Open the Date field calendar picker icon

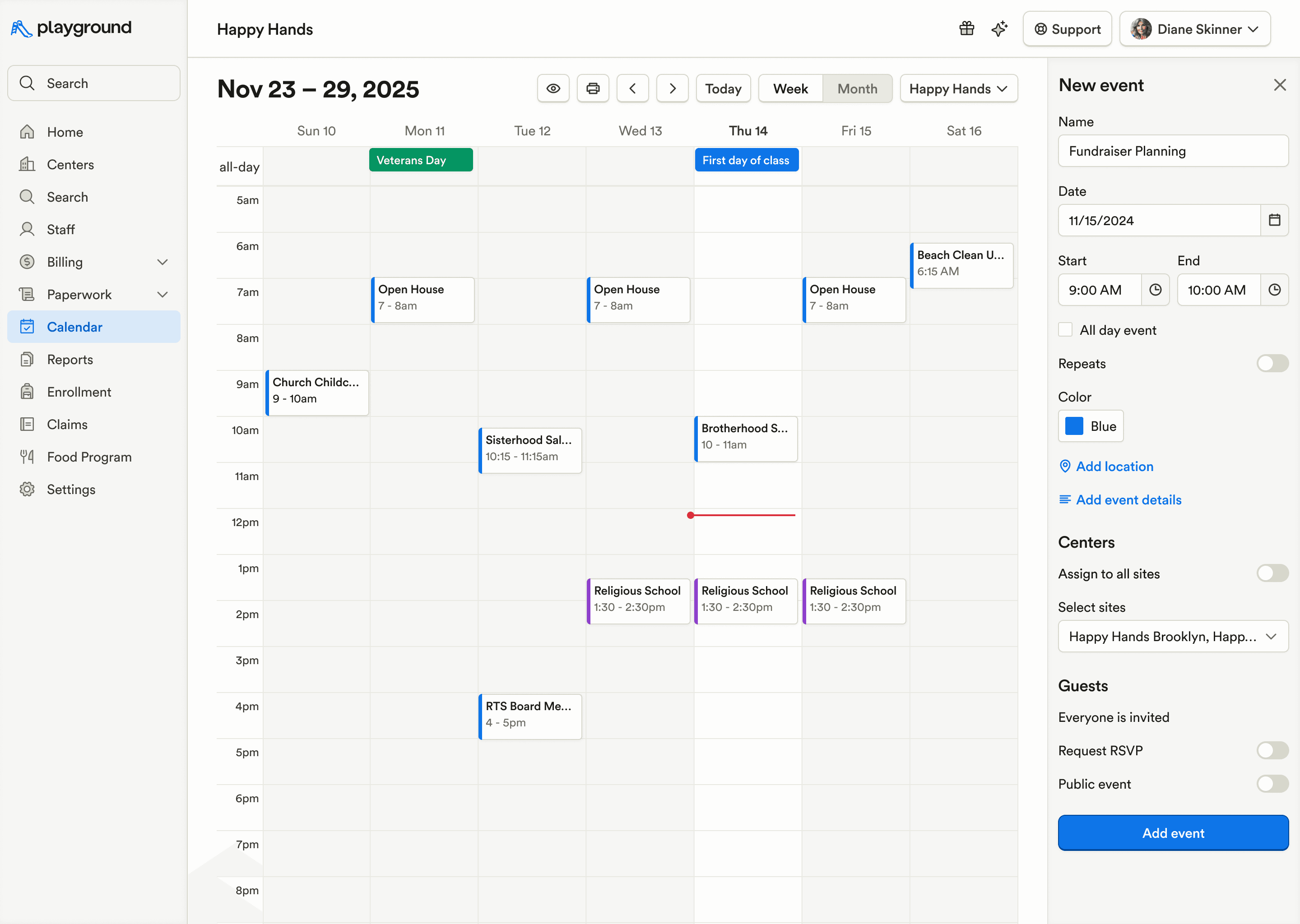1274,221
